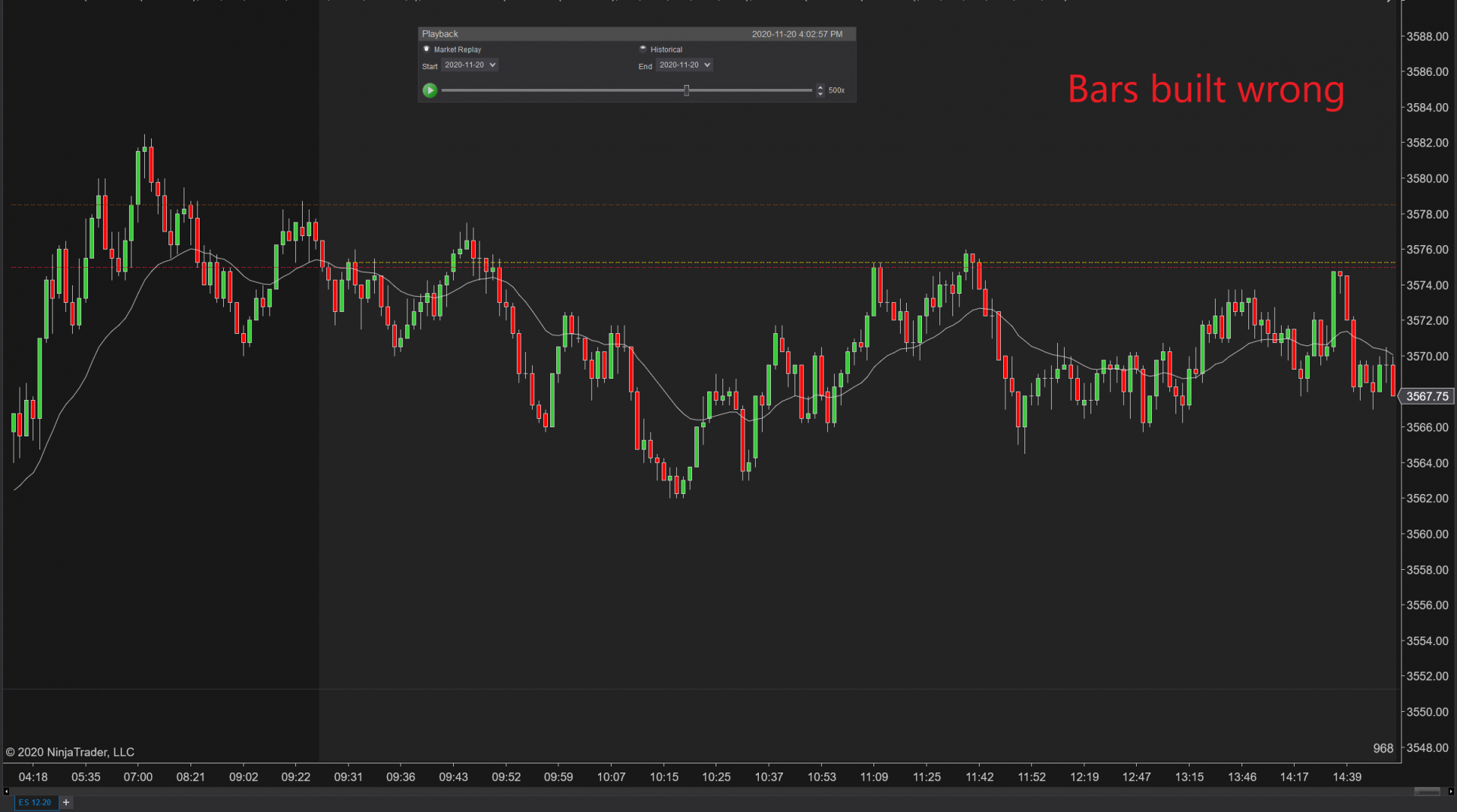Click the 07:00 time axis label
Image resolution: width=1457 pixels, height=812 pixels.
click(138, 777)
